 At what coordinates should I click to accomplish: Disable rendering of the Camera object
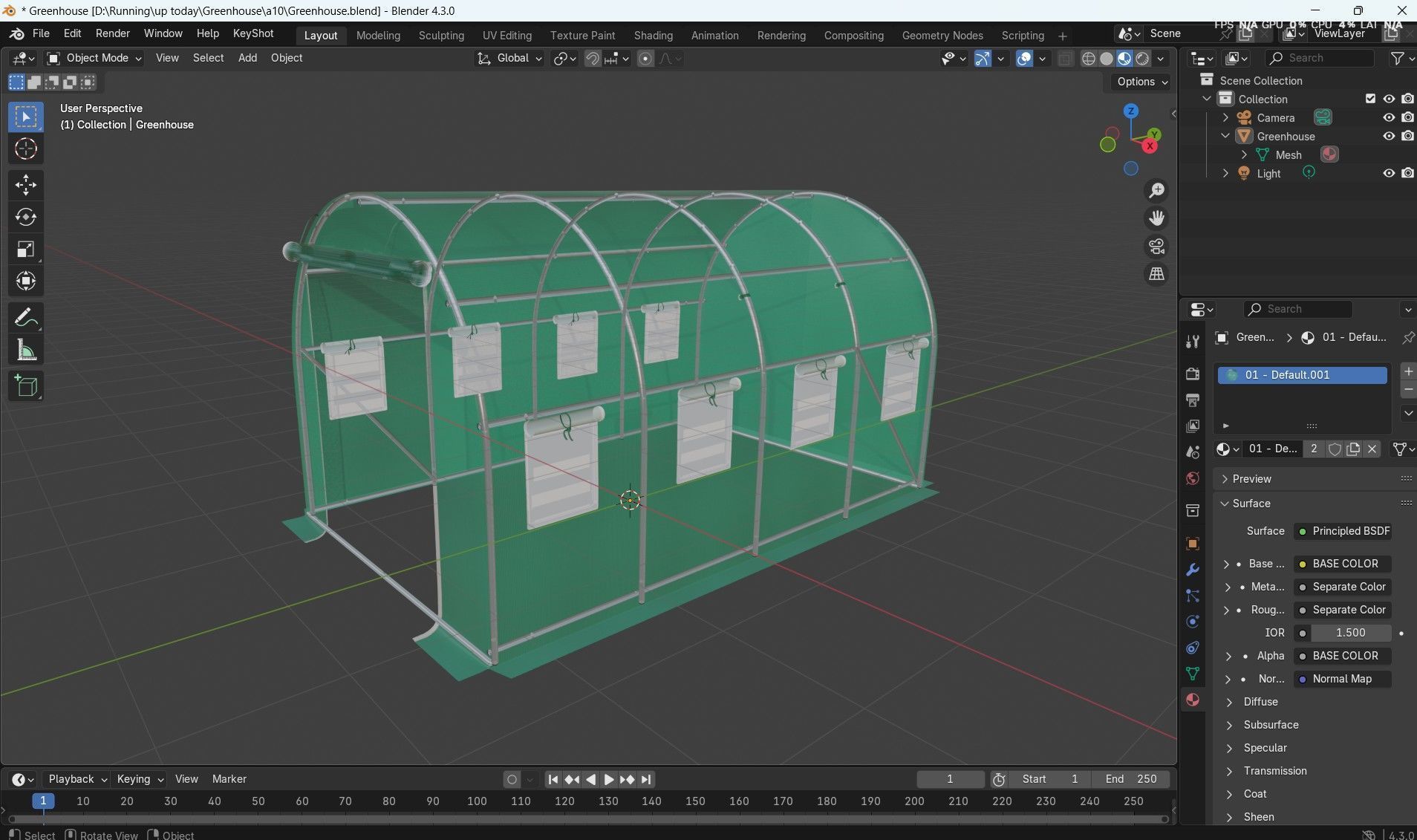click(1407, 117)
